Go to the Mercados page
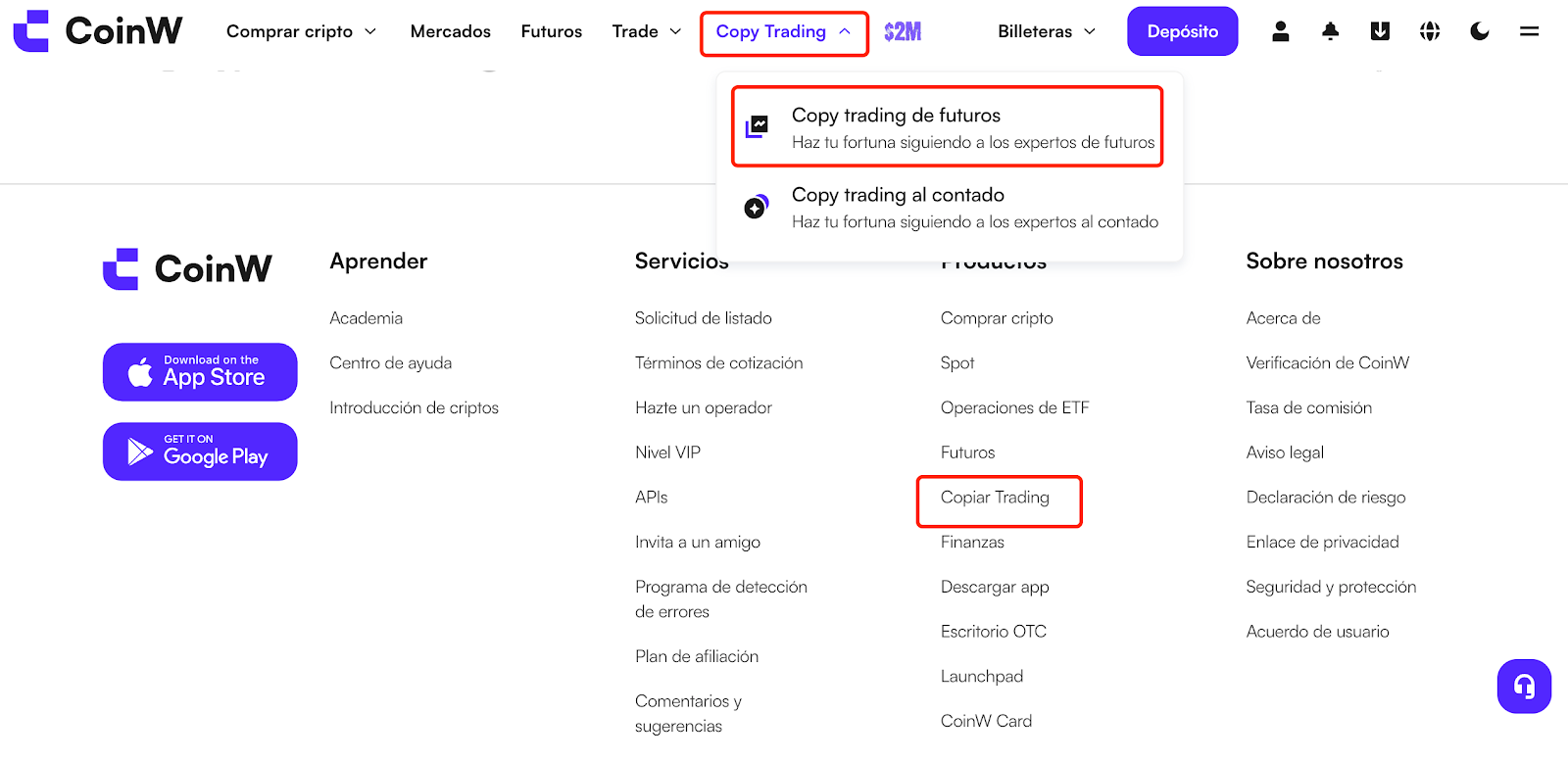 click(450, 31)
